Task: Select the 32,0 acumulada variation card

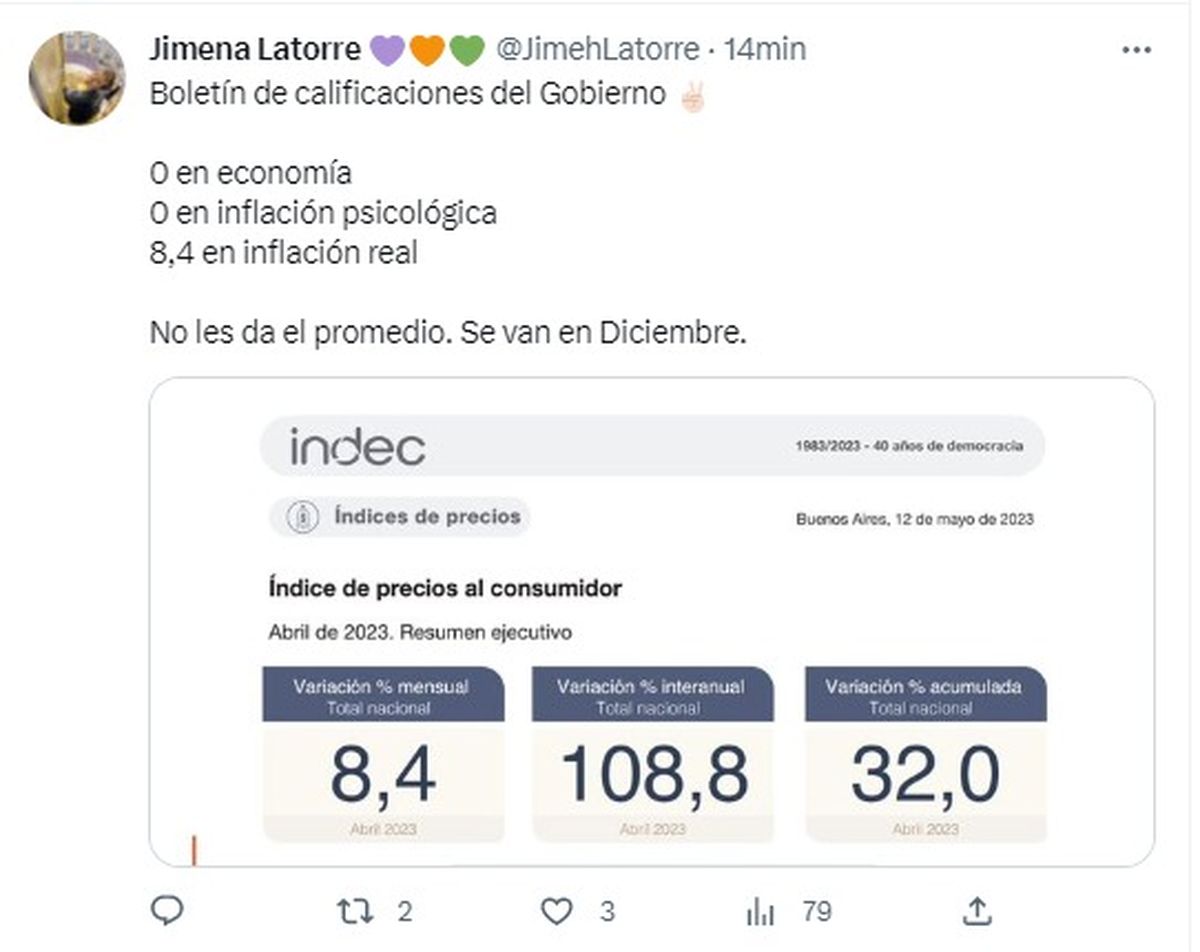Action: click(925, 754)
